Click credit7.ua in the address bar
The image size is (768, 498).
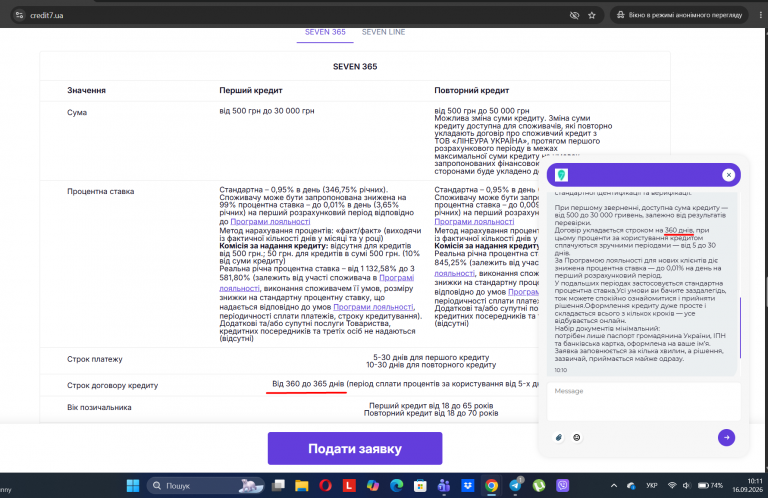click(x=47, y=15)
